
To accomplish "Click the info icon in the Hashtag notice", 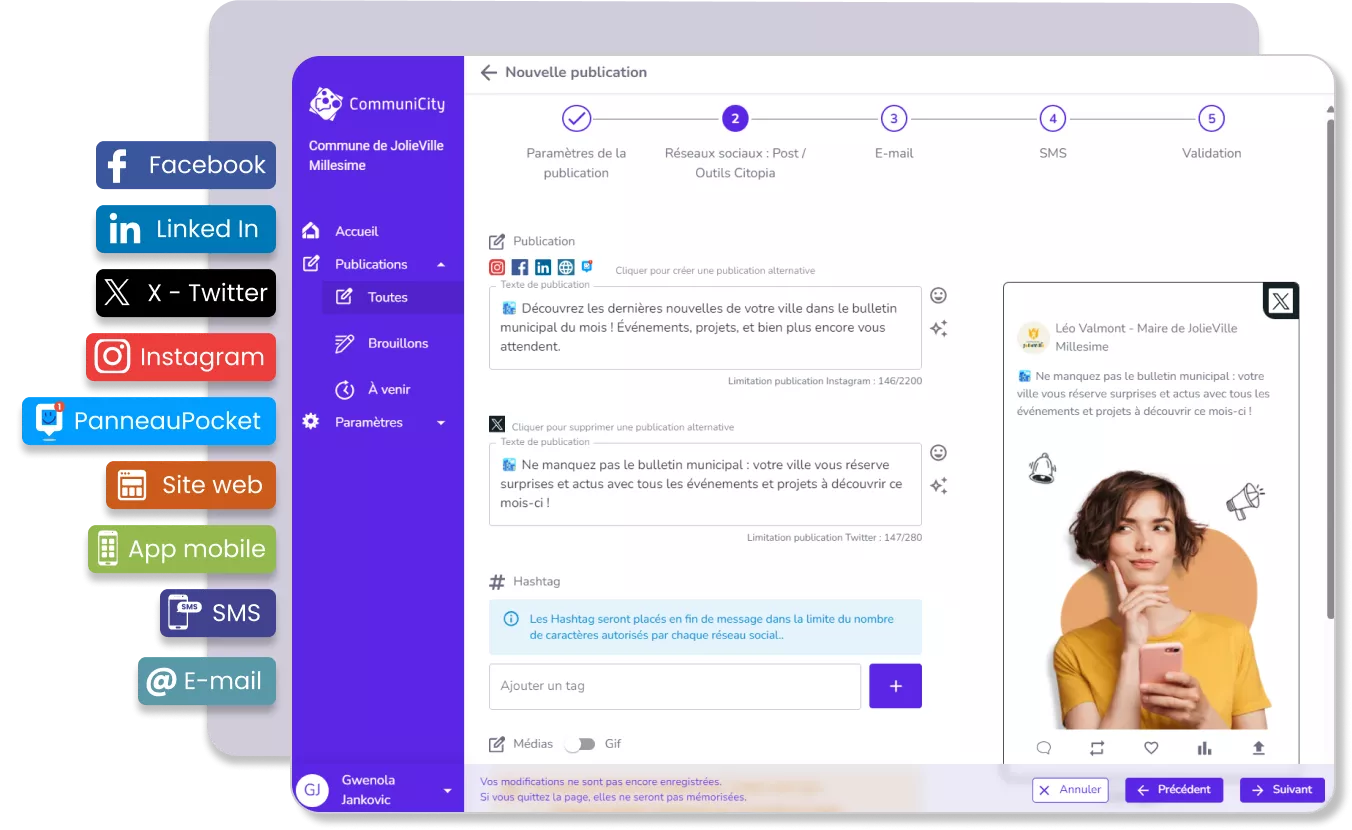I will click(511, 619).
